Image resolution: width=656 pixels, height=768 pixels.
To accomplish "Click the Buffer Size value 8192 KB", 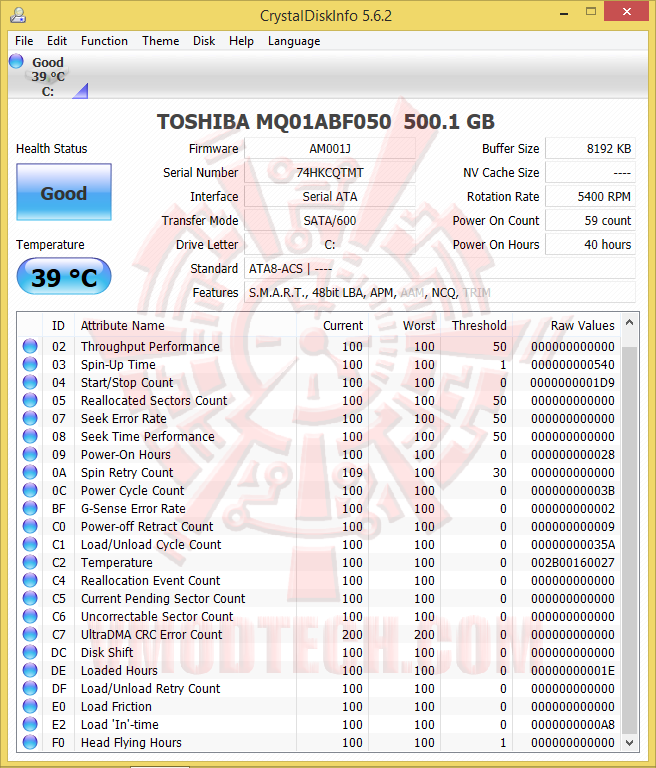I will click(590, 148).
